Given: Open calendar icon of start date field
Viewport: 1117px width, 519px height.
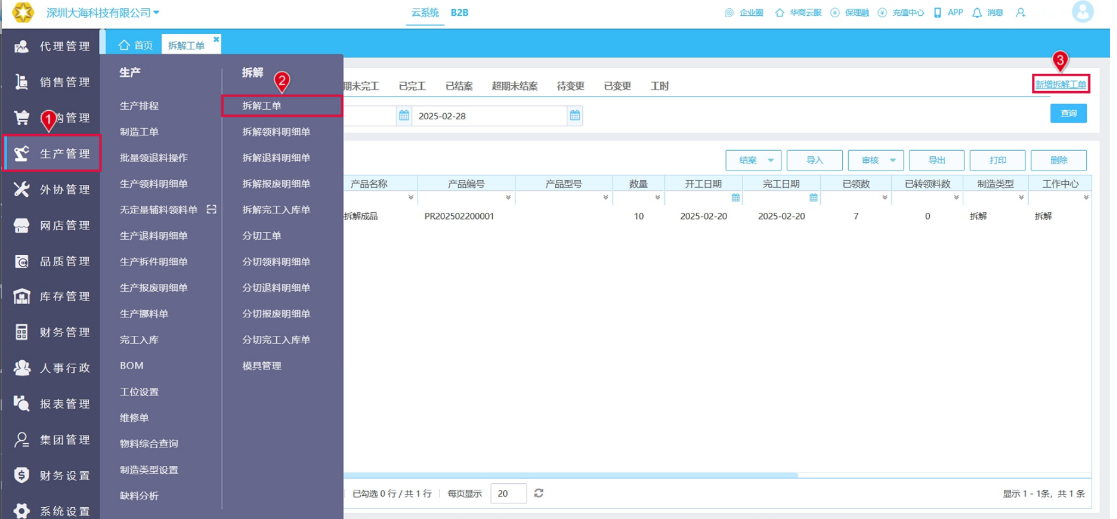Looking at the screenshot, I should coord(403,116).
